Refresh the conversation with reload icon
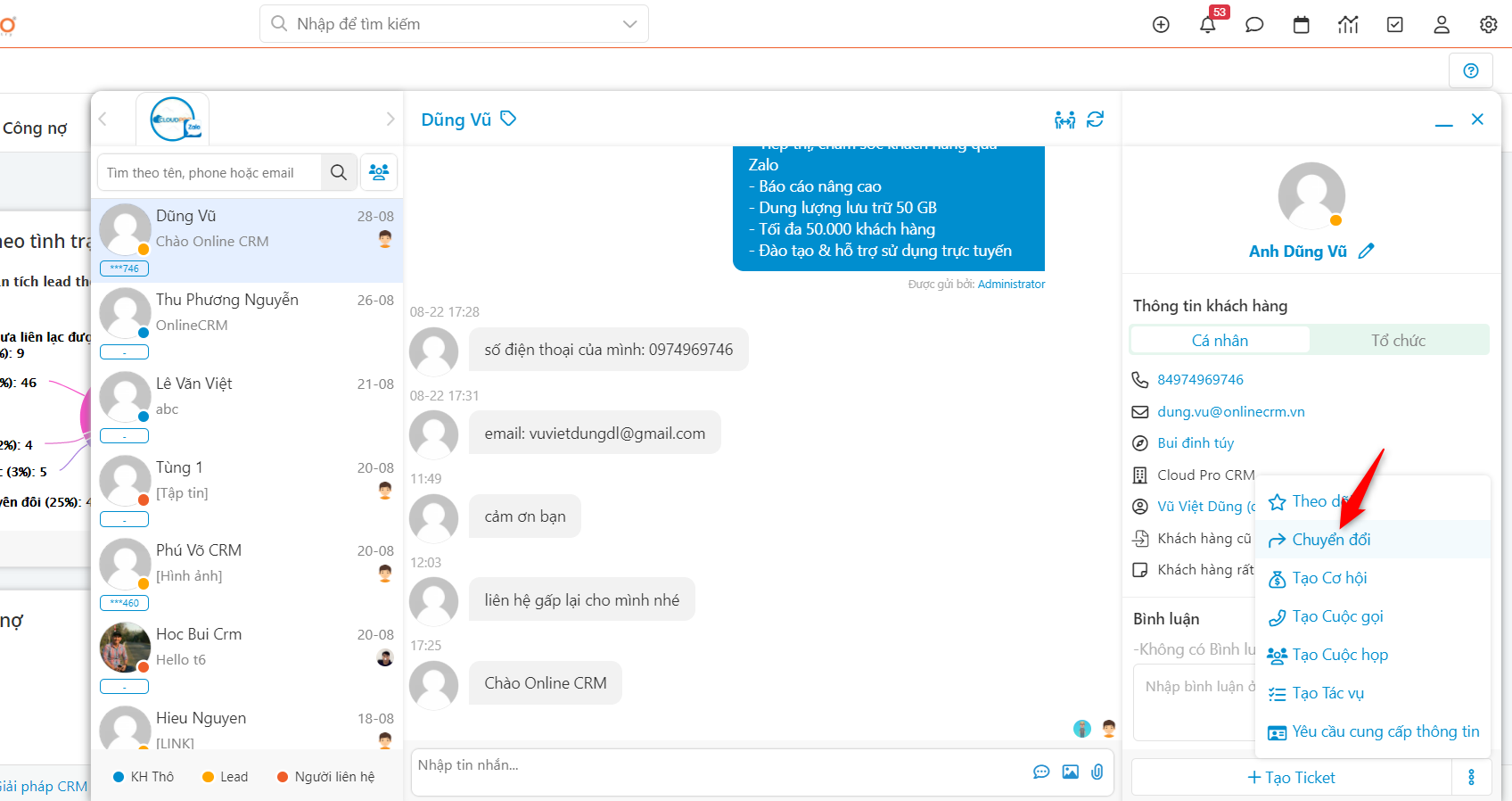Viewport: 1512px width, 801px height. tap(1096, 120)
